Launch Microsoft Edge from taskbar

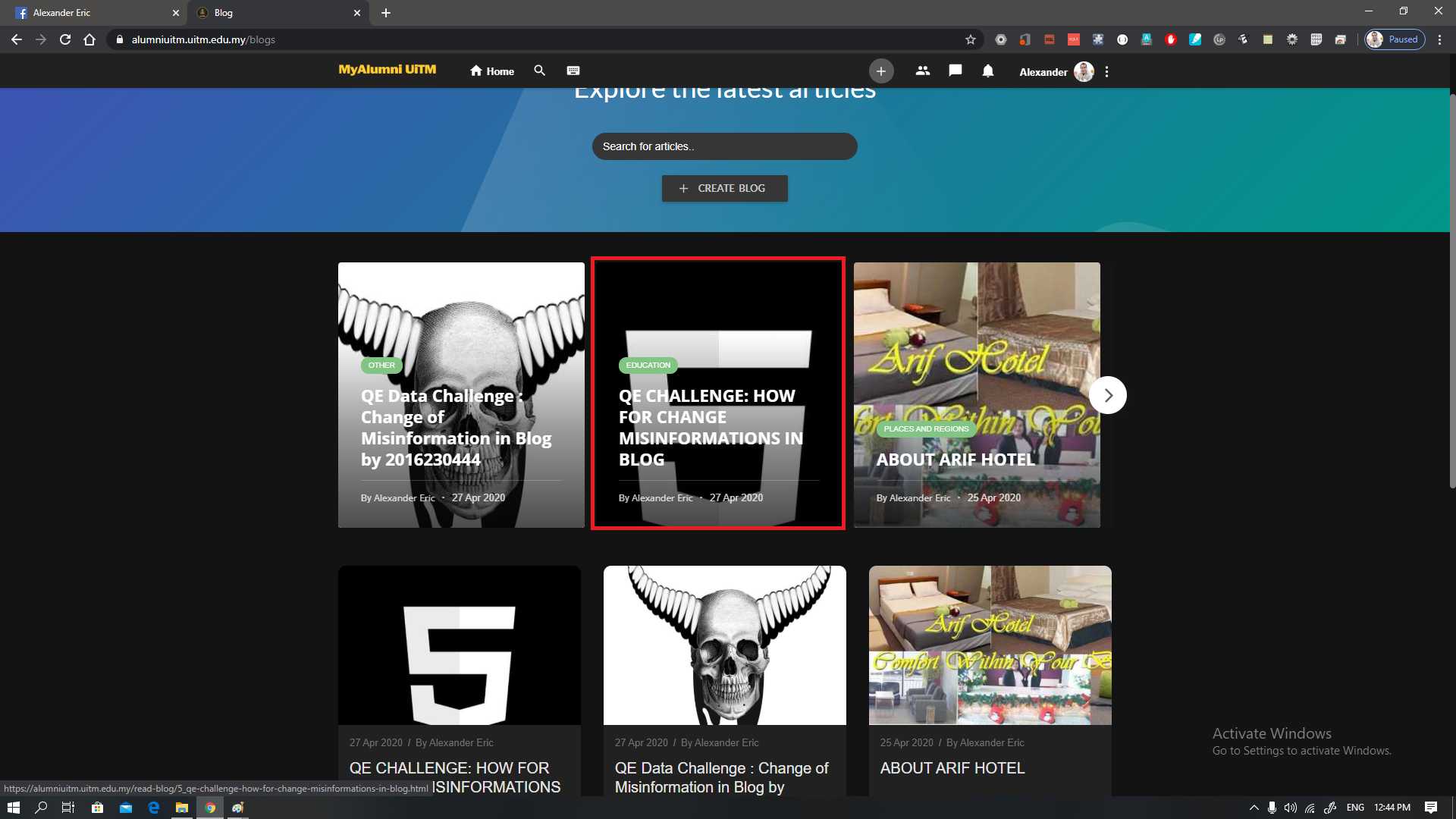click(154, 808)
